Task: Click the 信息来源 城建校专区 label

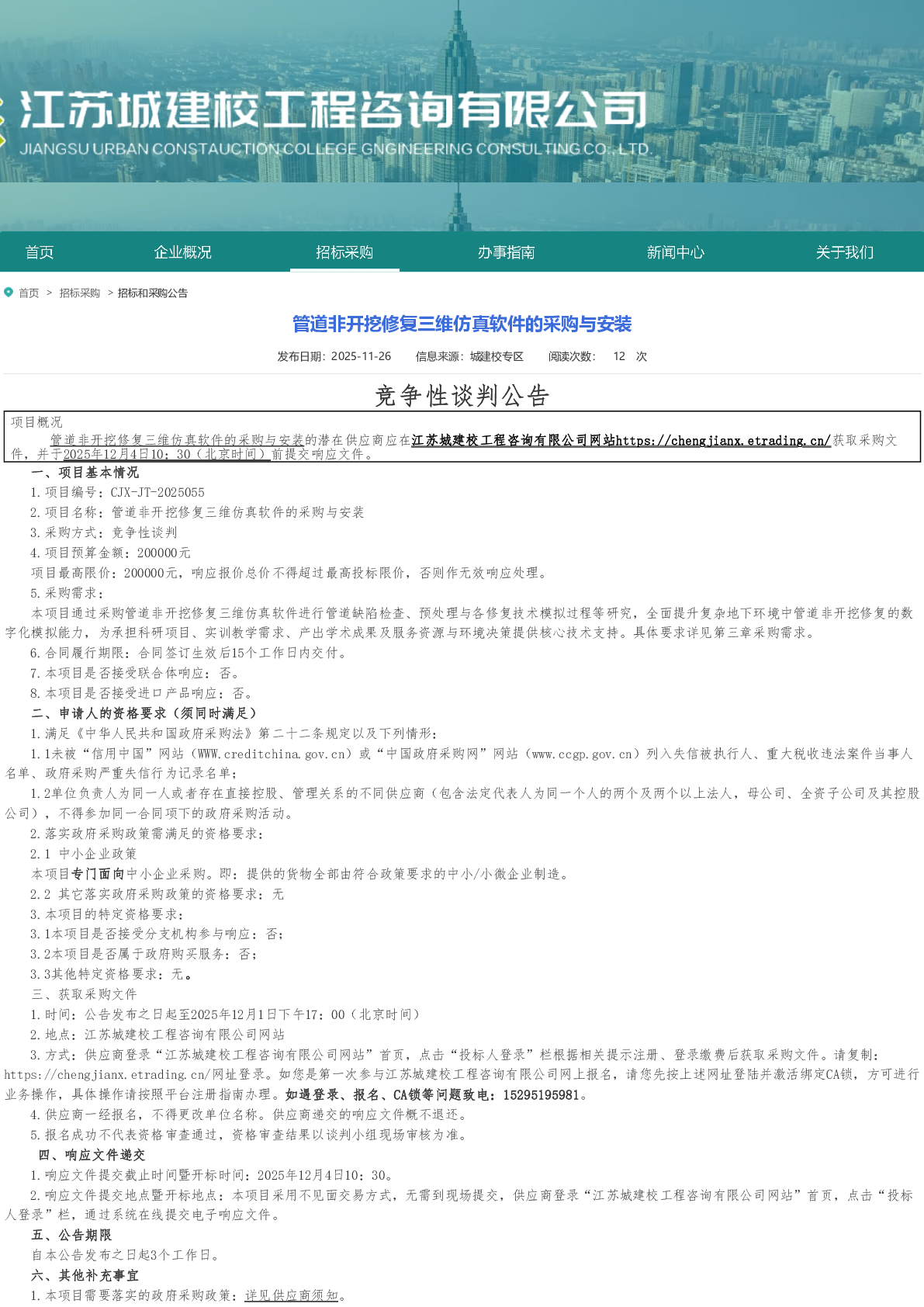Action: [469, 356]
